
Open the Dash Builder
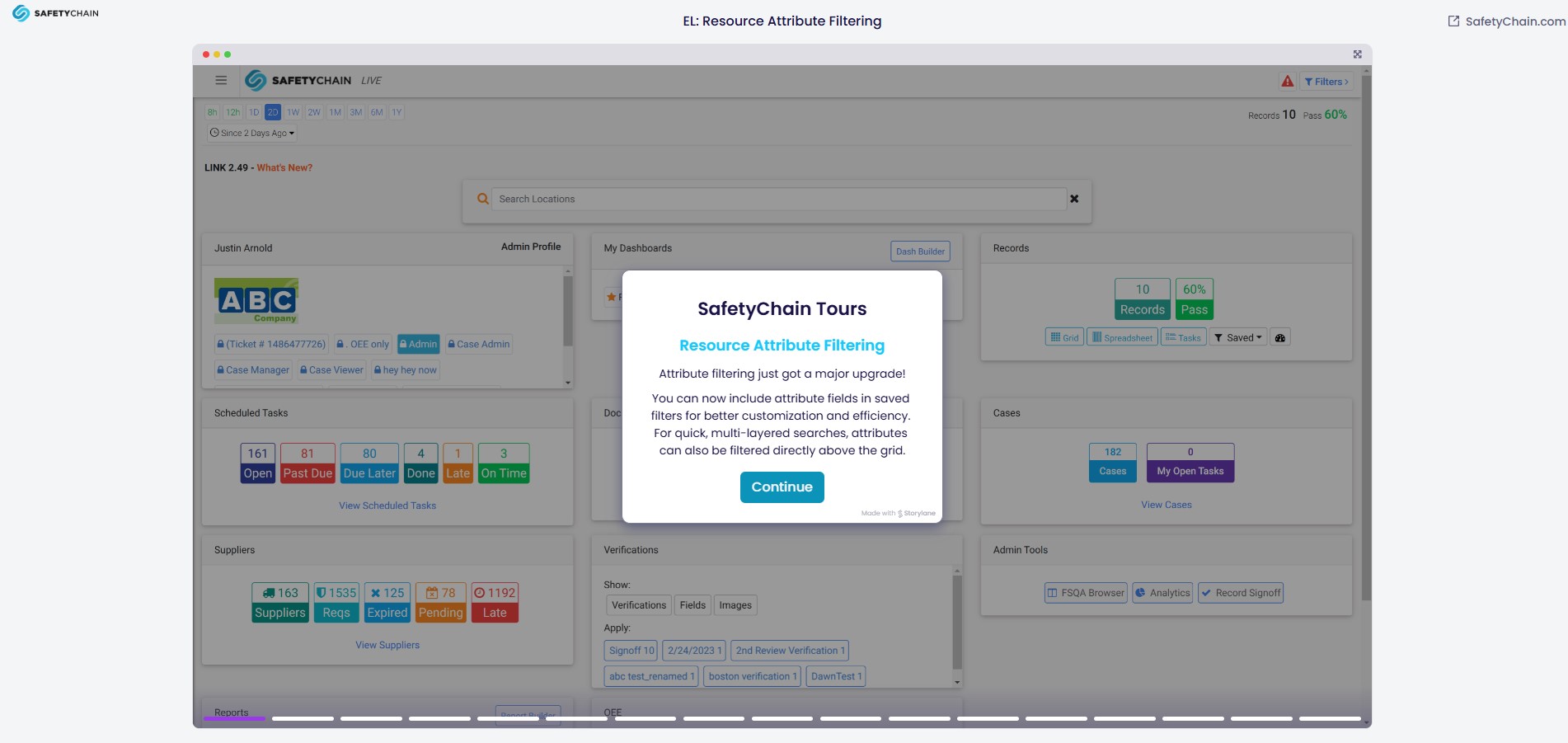[x=920, y=252]
